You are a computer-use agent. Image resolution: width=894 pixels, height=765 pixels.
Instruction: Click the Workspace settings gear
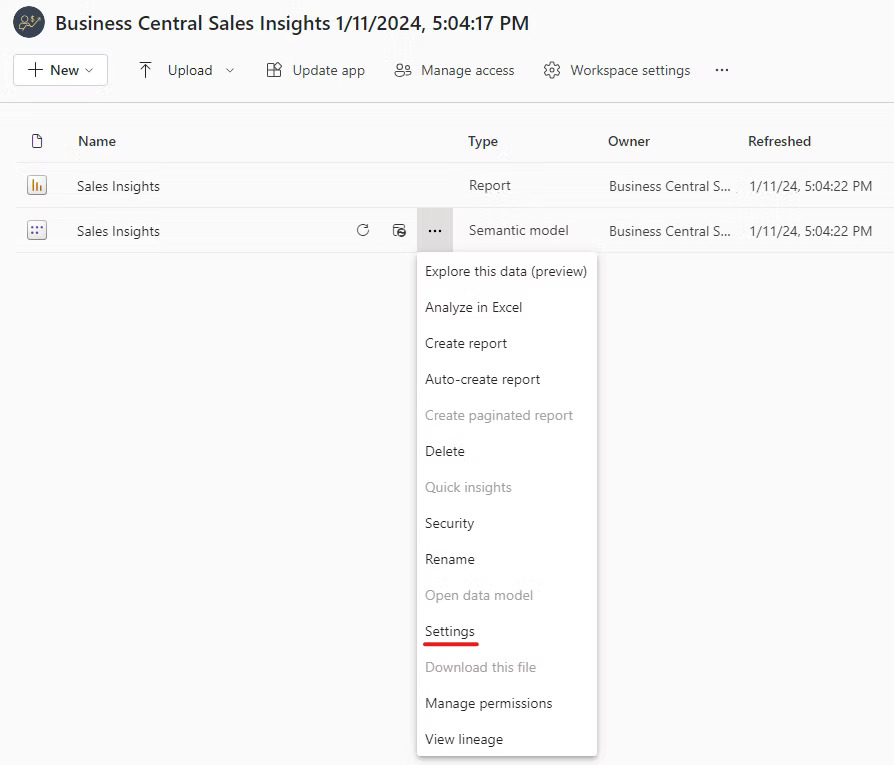coord(552,70)
